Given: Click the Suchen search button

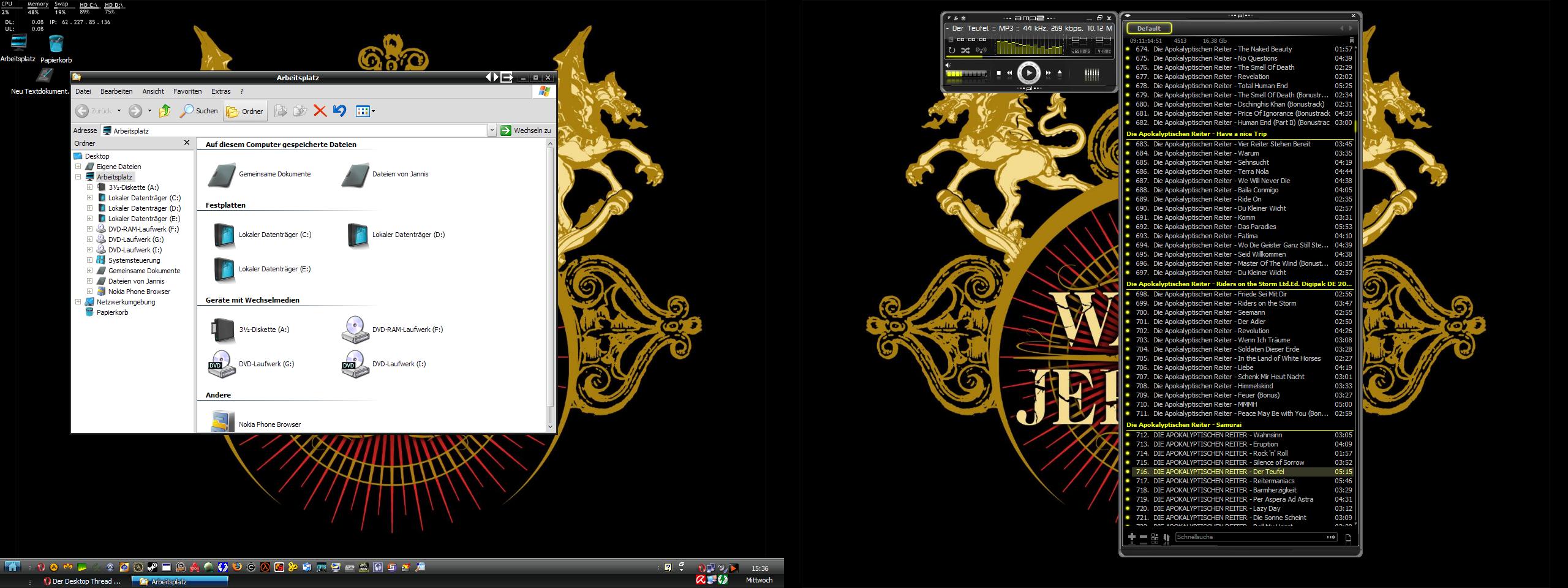Looking at the screenshot, I should click(199, 111).
